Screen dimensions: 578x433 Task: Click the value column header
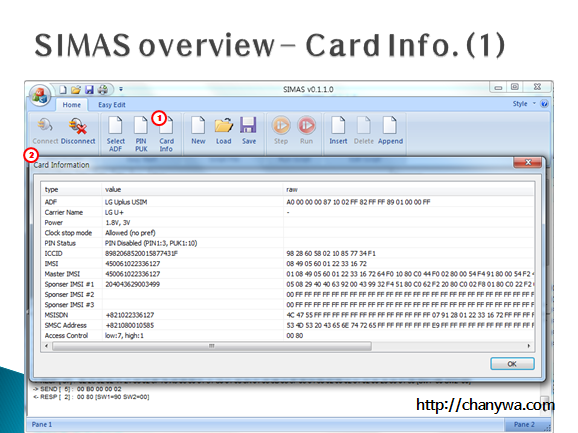pyautogui.click(x=192, y=189)
